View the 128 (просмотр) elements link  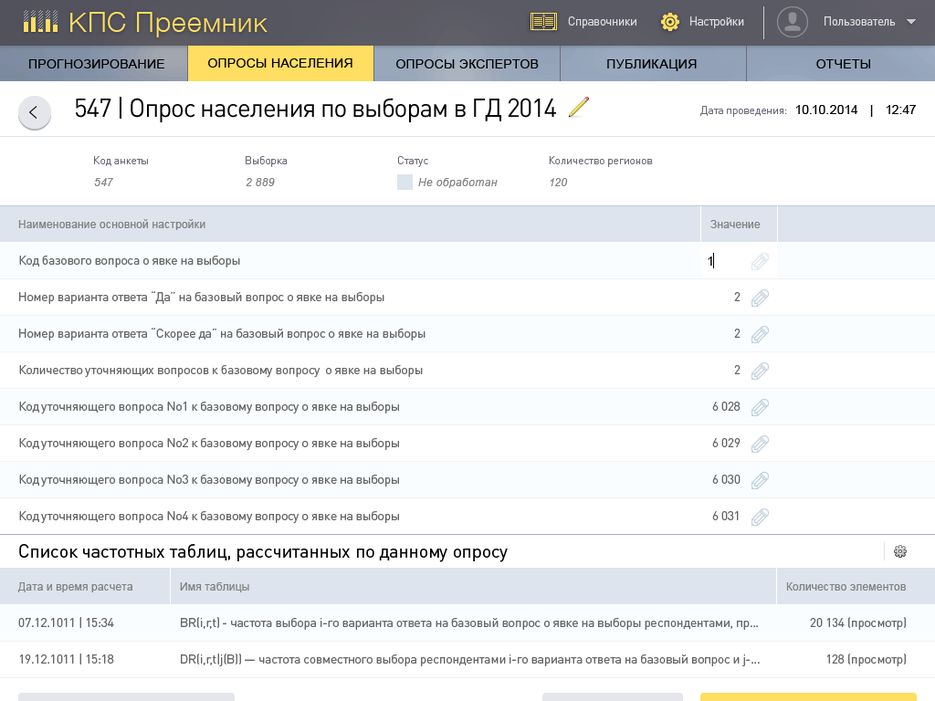point(866,659)
